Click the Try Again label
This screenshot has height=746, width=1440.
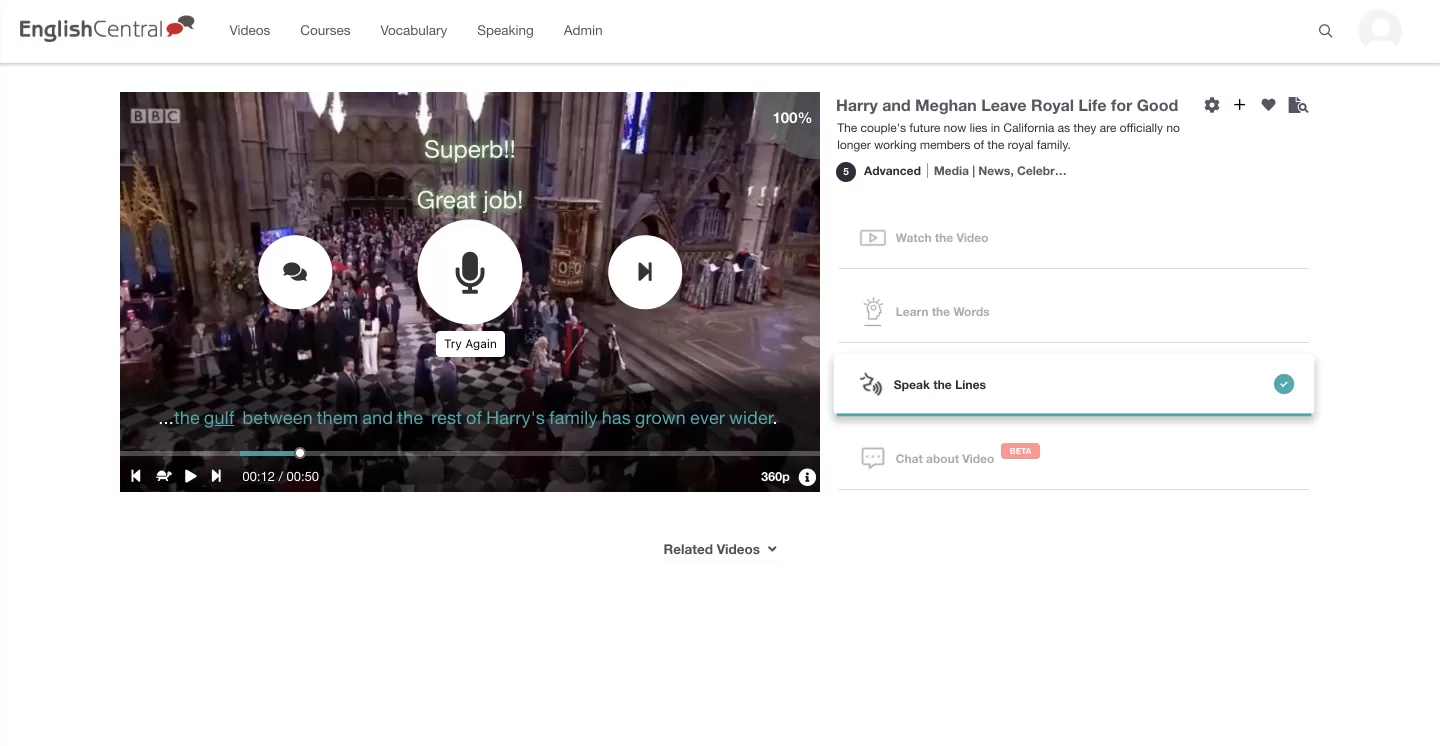[x=470, y=344]
